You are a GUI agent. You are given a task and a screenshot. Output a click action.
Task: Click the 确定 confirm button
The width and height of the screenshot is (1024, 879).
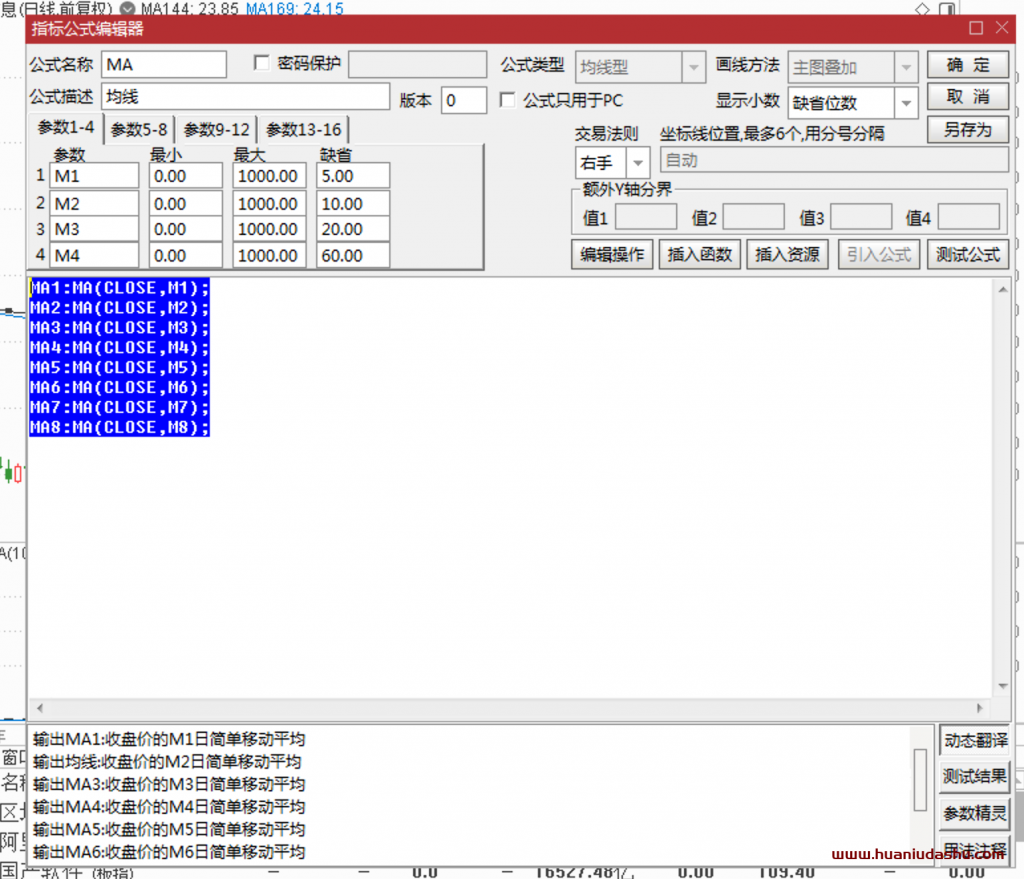(967, 65)
